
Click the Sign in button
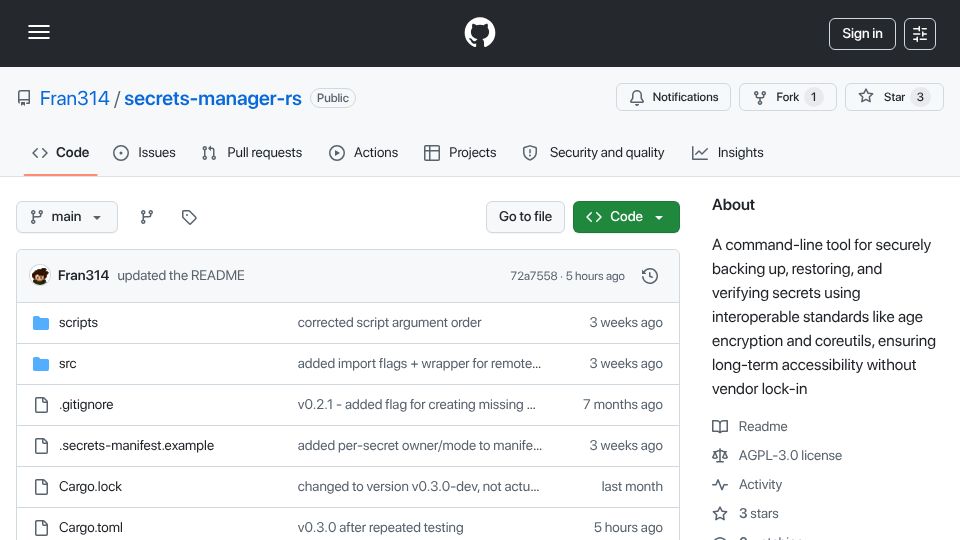(862, 34)
